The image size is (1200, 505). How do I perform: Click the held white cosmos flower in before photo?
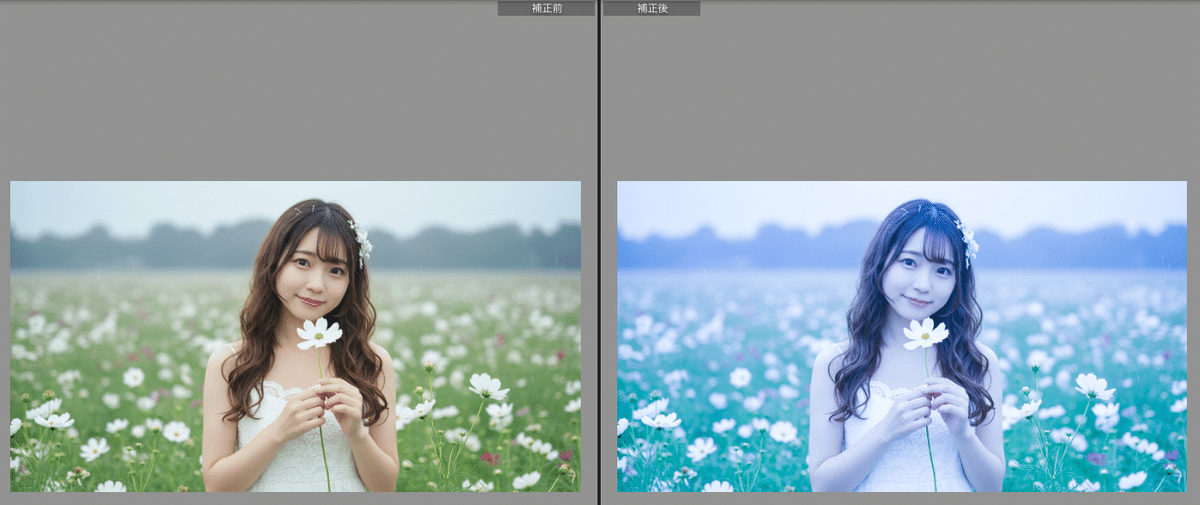tap(319, 333)
